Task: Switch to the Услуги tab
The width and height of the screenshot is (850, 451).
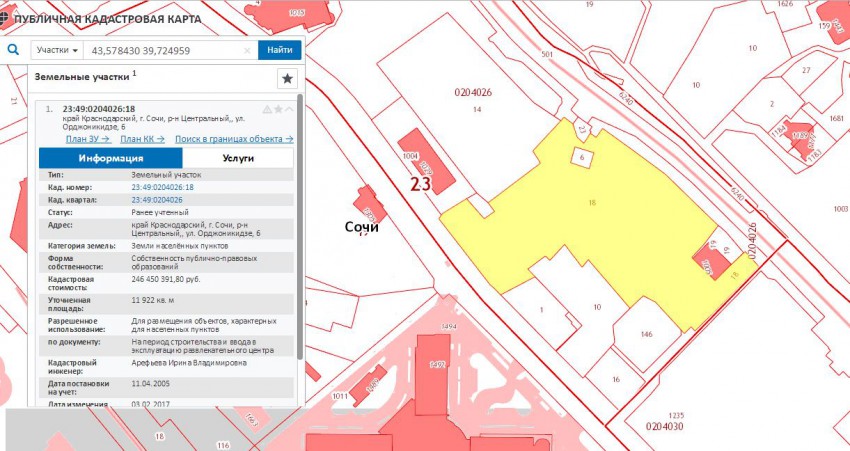Action: 238,158
